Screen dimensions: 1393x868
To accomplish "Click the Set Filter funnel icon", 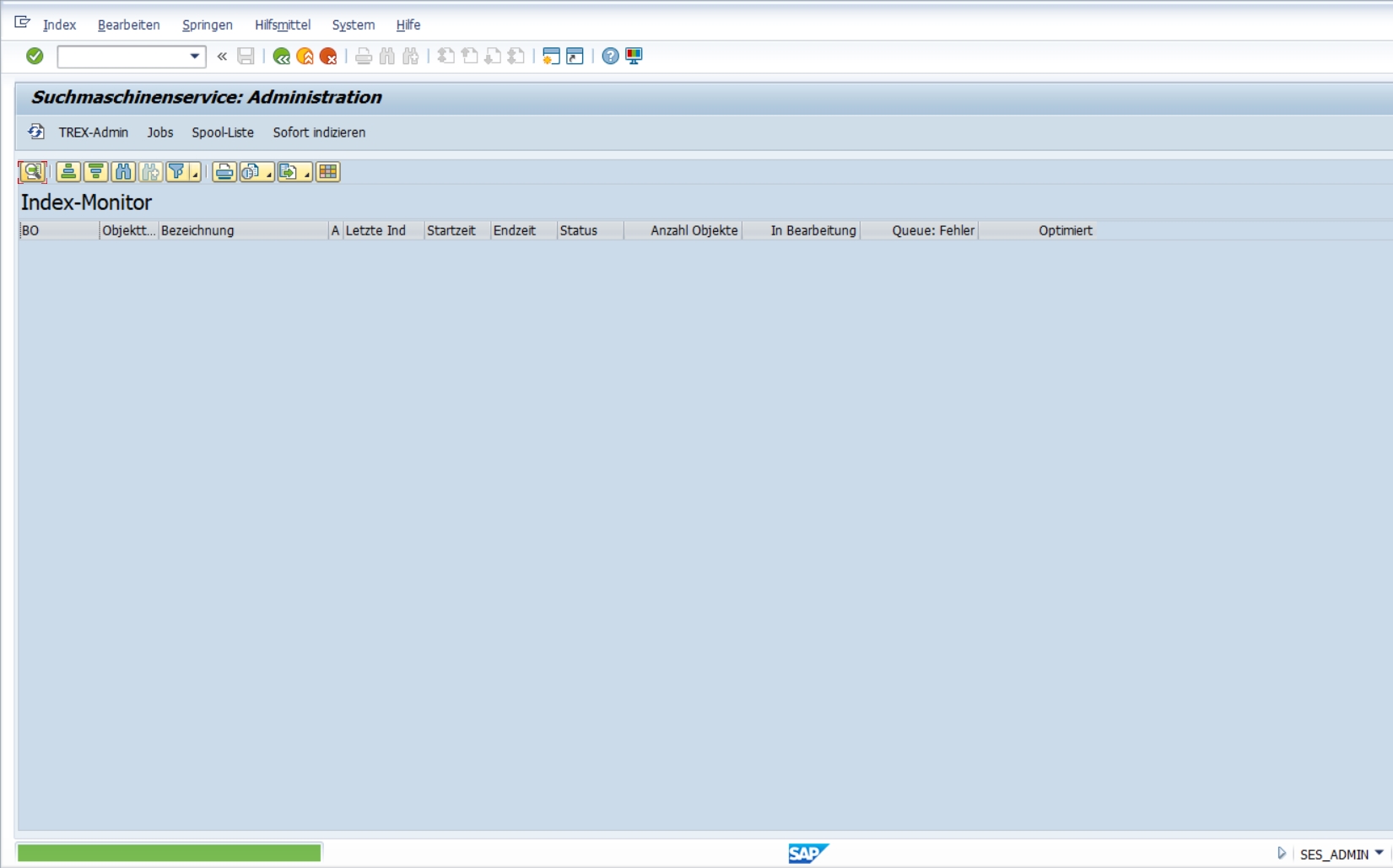I will [x=176, y=172].
